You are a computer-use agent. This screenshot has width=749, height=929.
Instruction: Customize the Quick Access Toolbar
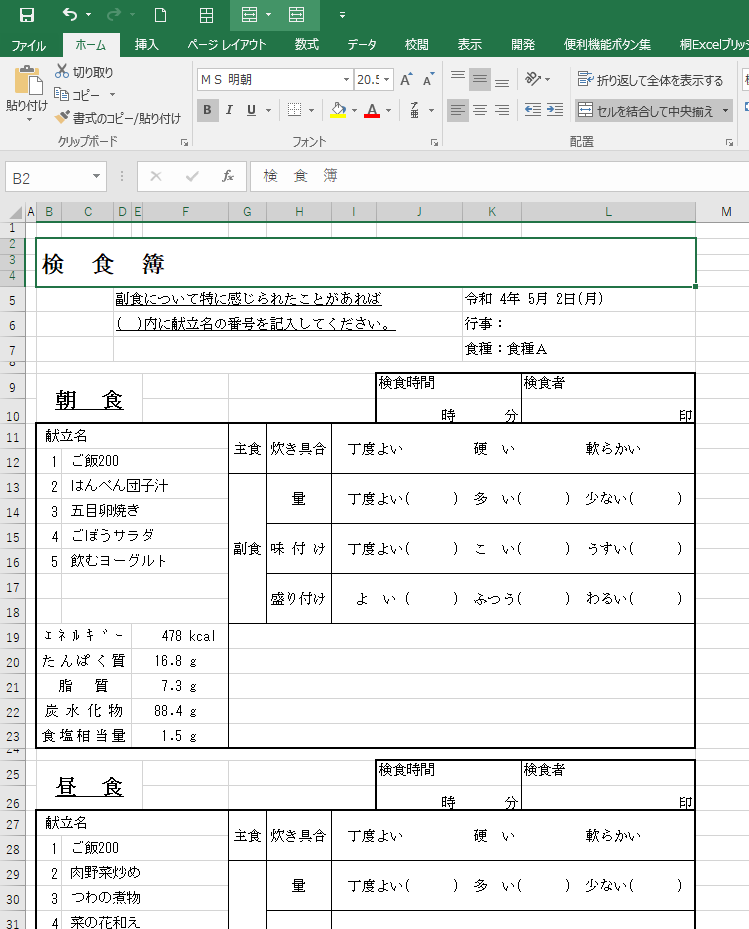[342, 15]
